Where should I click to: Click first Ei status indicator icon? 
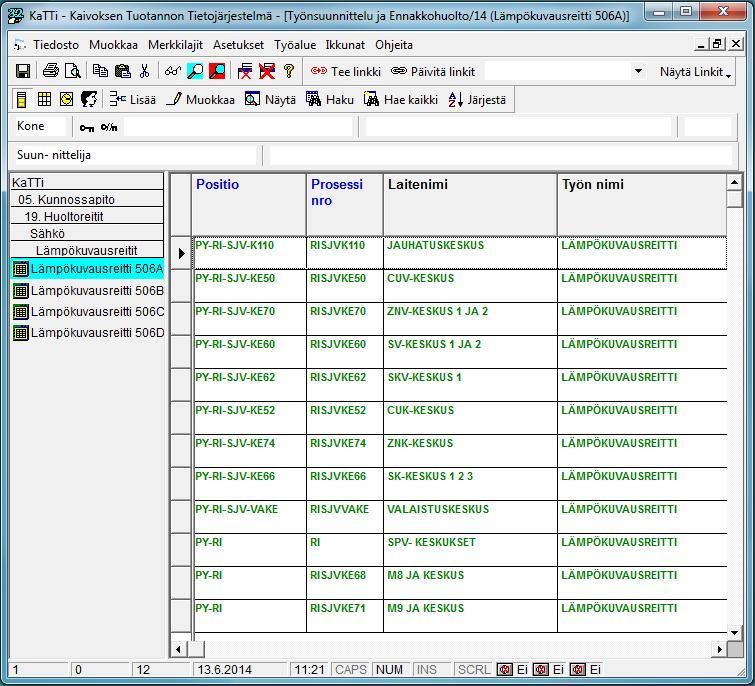point(504,670)
